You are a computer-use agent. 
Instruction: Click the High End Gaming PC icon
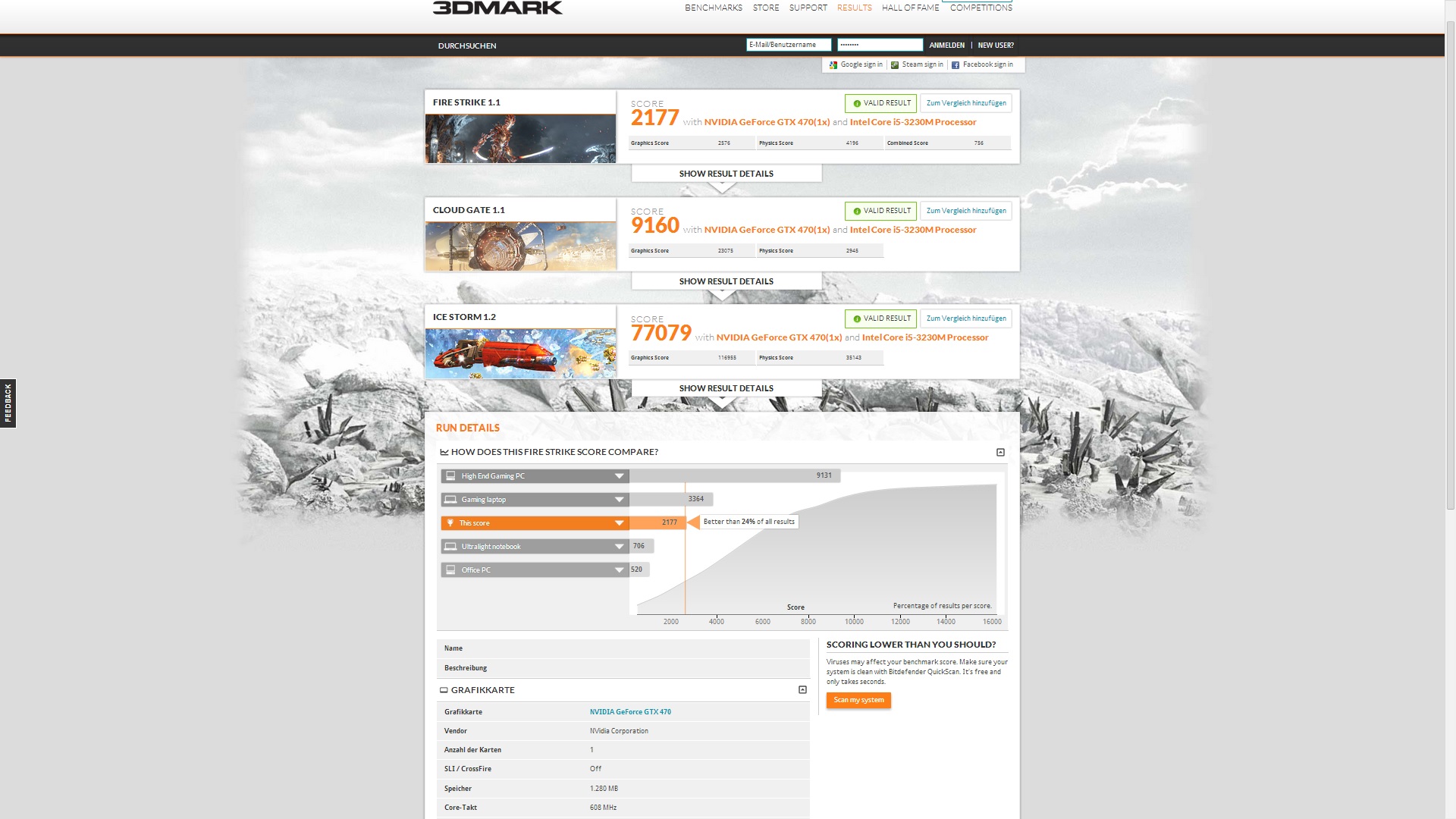click(x=450, y=476)
